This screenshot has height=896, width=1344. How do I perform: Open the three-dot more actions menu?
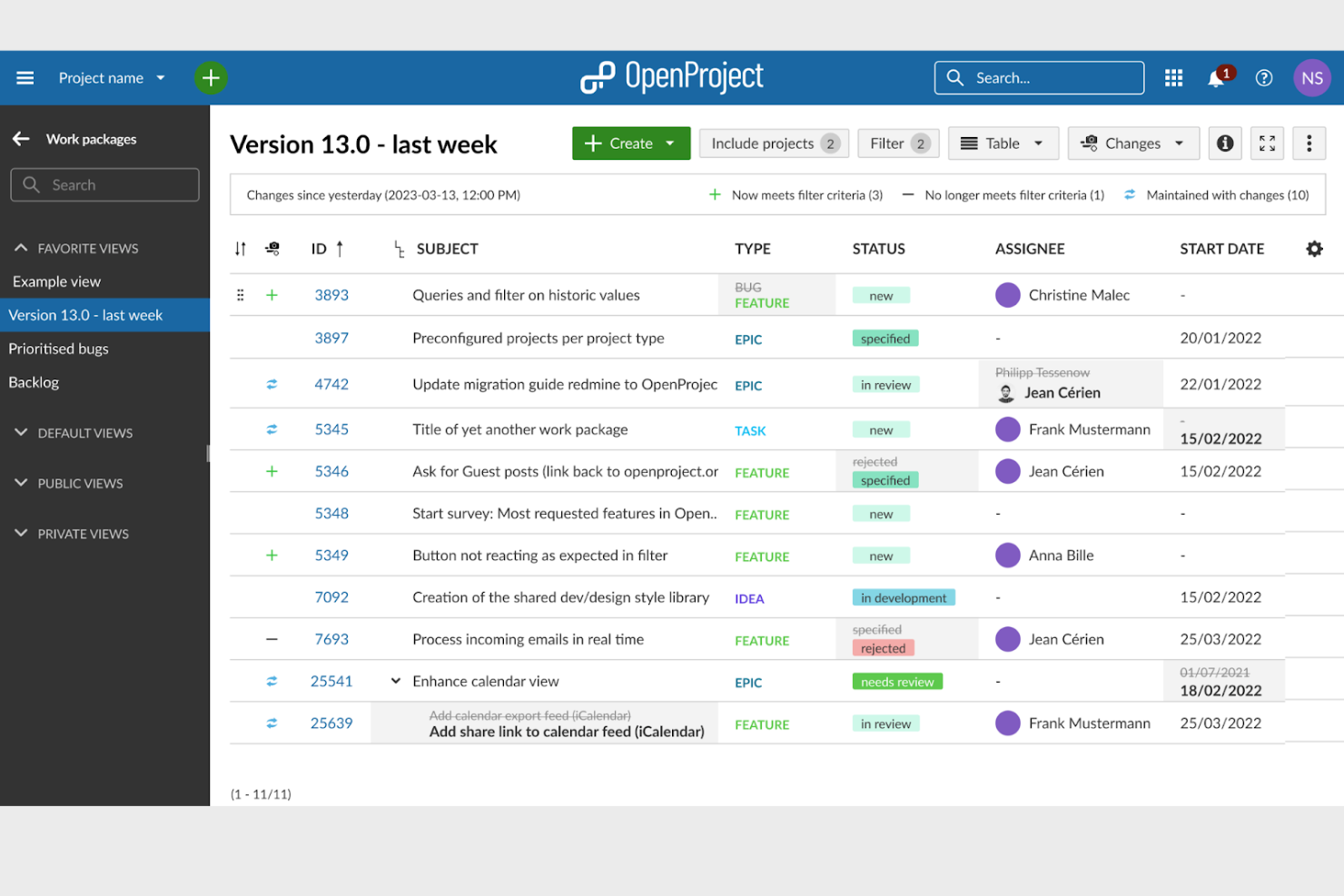tap(1309, 143)
